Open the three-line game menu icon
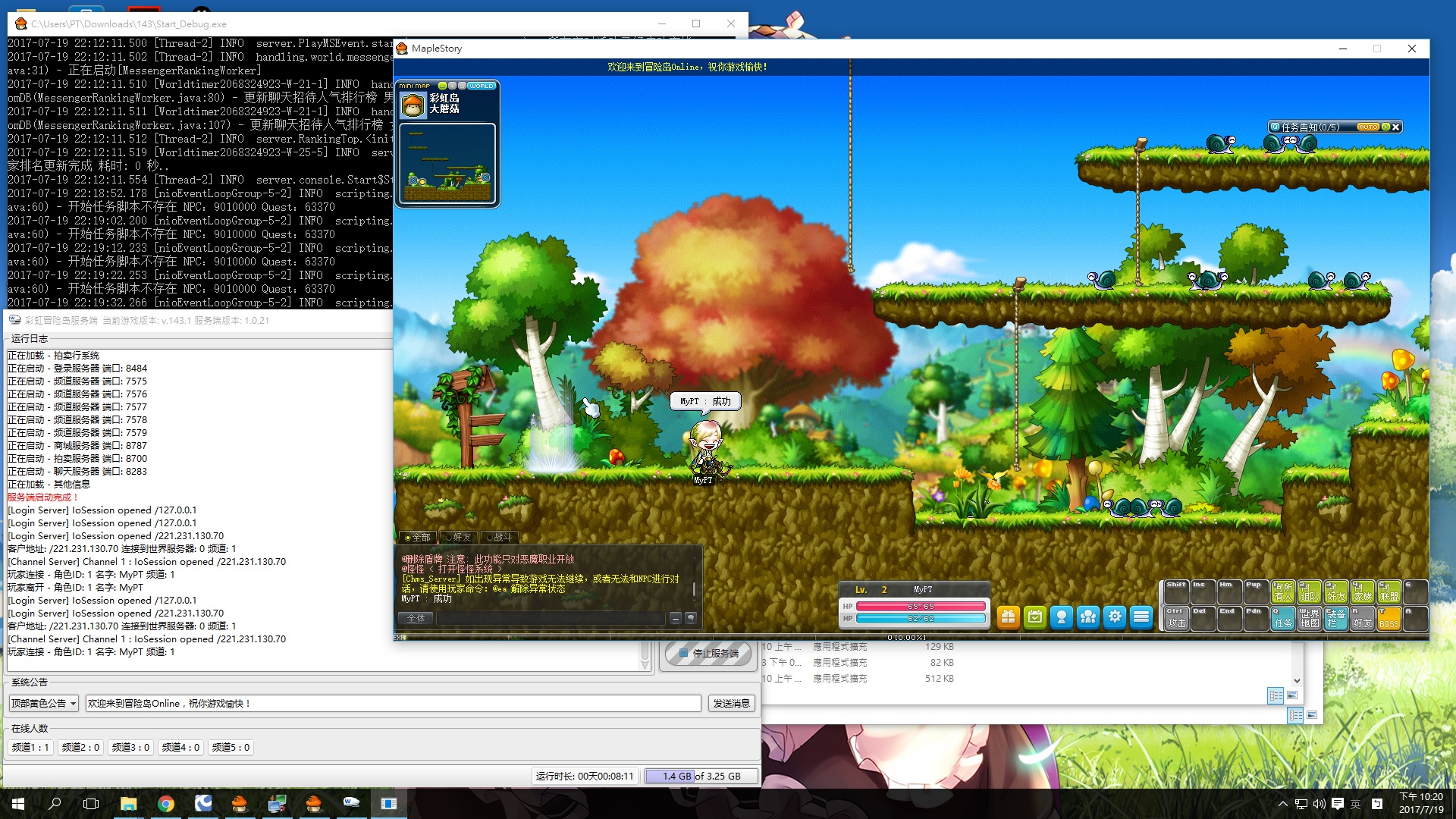Viewport: 1456px width, 819px height. pos(1141,617)
